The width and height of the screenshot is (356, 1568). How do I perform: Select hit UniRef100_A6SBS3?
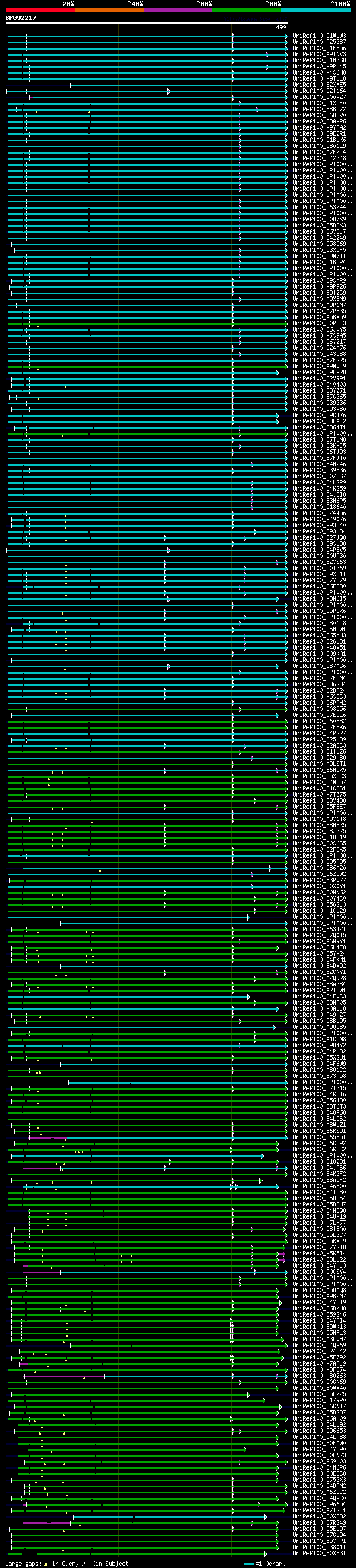[319, 696]
